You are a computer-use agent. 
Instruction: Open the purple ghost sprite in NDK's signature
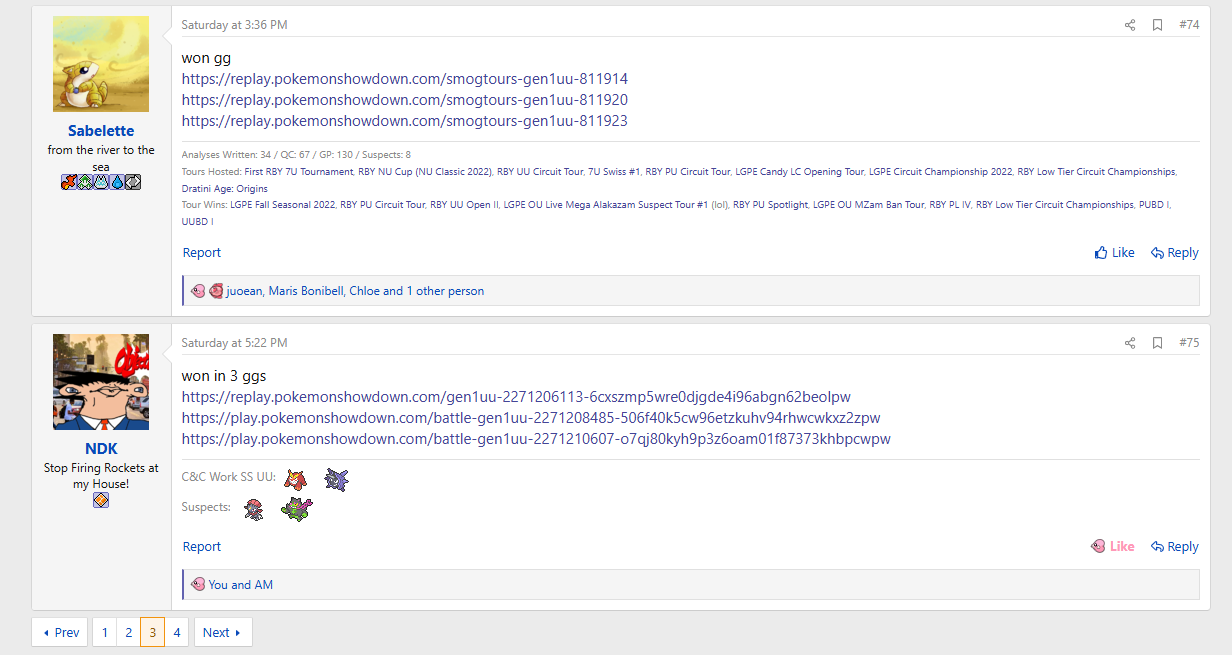(336, 480)
